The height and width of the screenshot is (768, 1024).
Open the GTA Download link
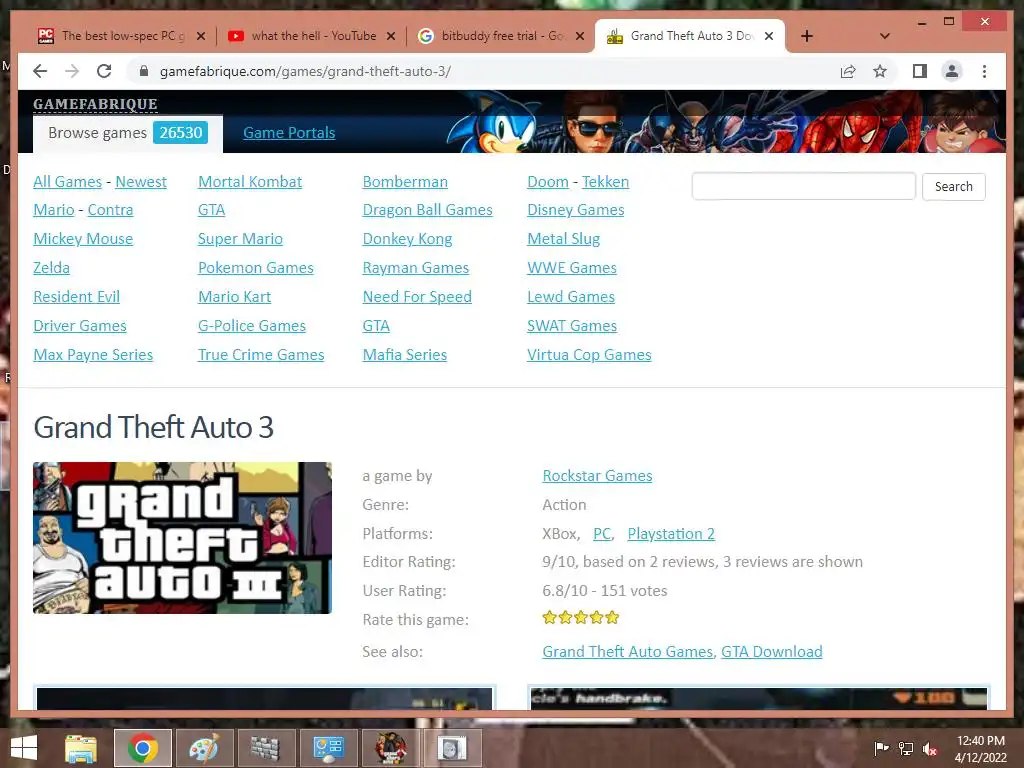point(771,652)
